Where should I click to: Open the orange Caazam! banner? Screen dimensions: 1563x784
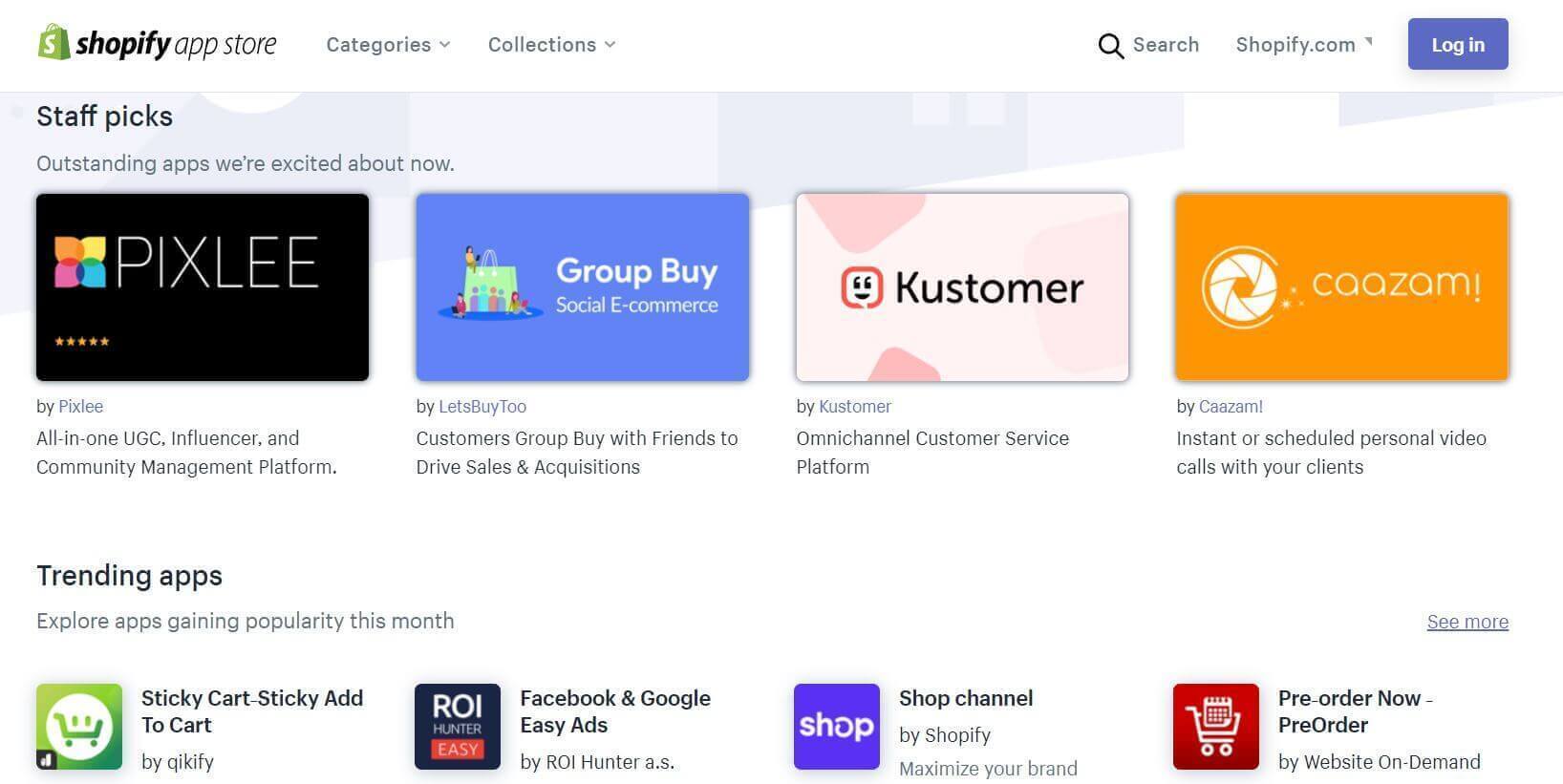coord(1342,287)
